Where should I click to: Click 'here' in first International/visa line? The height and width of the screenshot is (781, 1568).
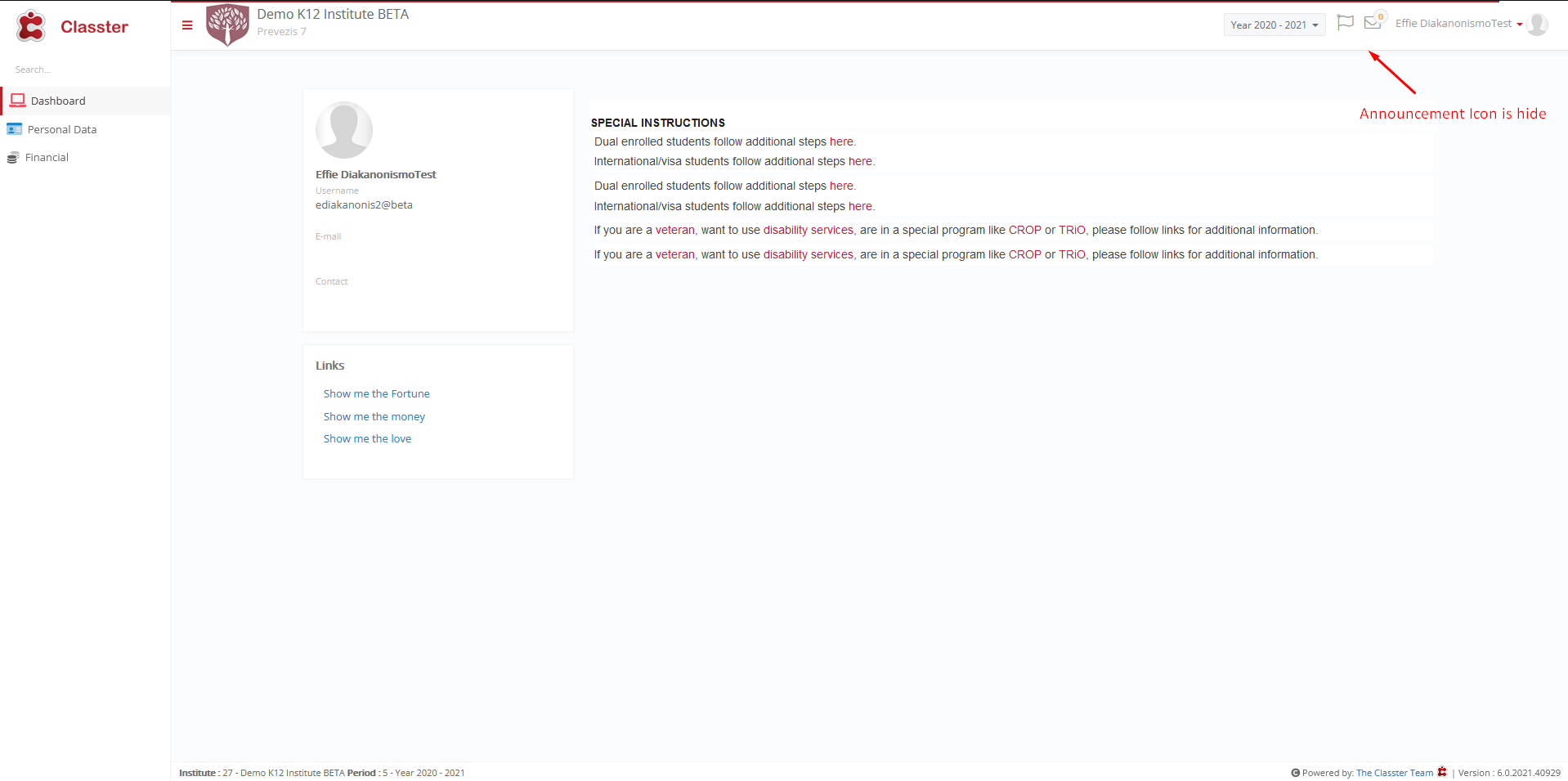860,161
